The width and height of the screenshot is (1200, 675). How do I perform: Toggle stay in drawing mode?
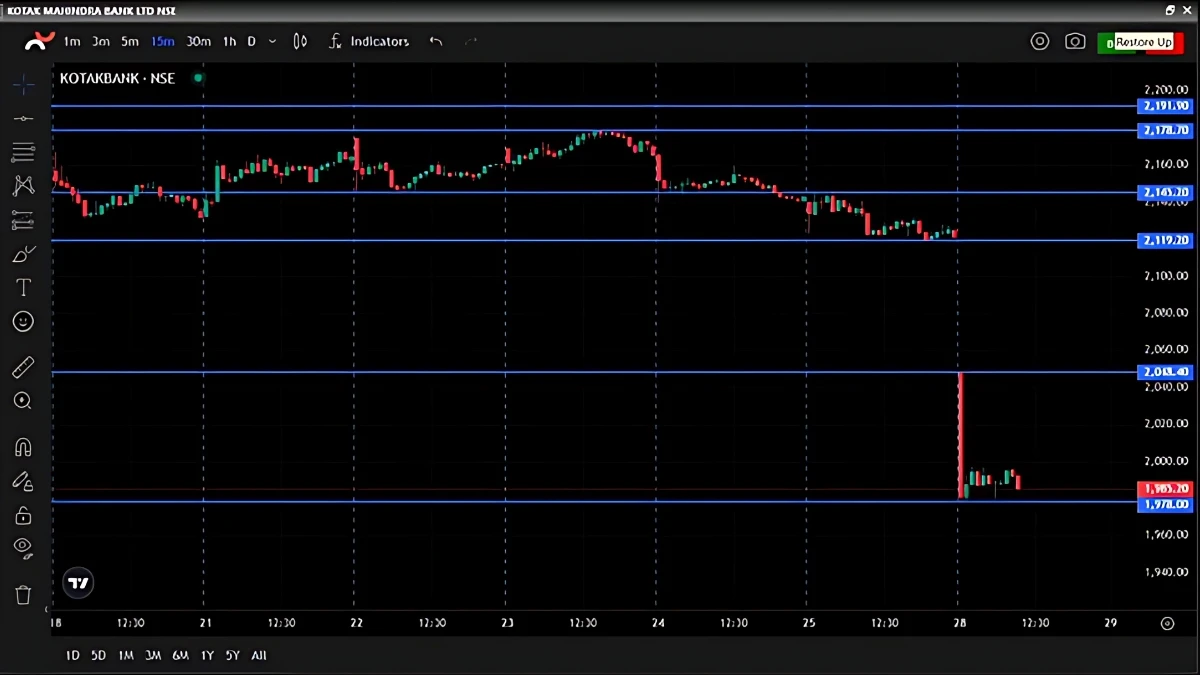[23, 481]
